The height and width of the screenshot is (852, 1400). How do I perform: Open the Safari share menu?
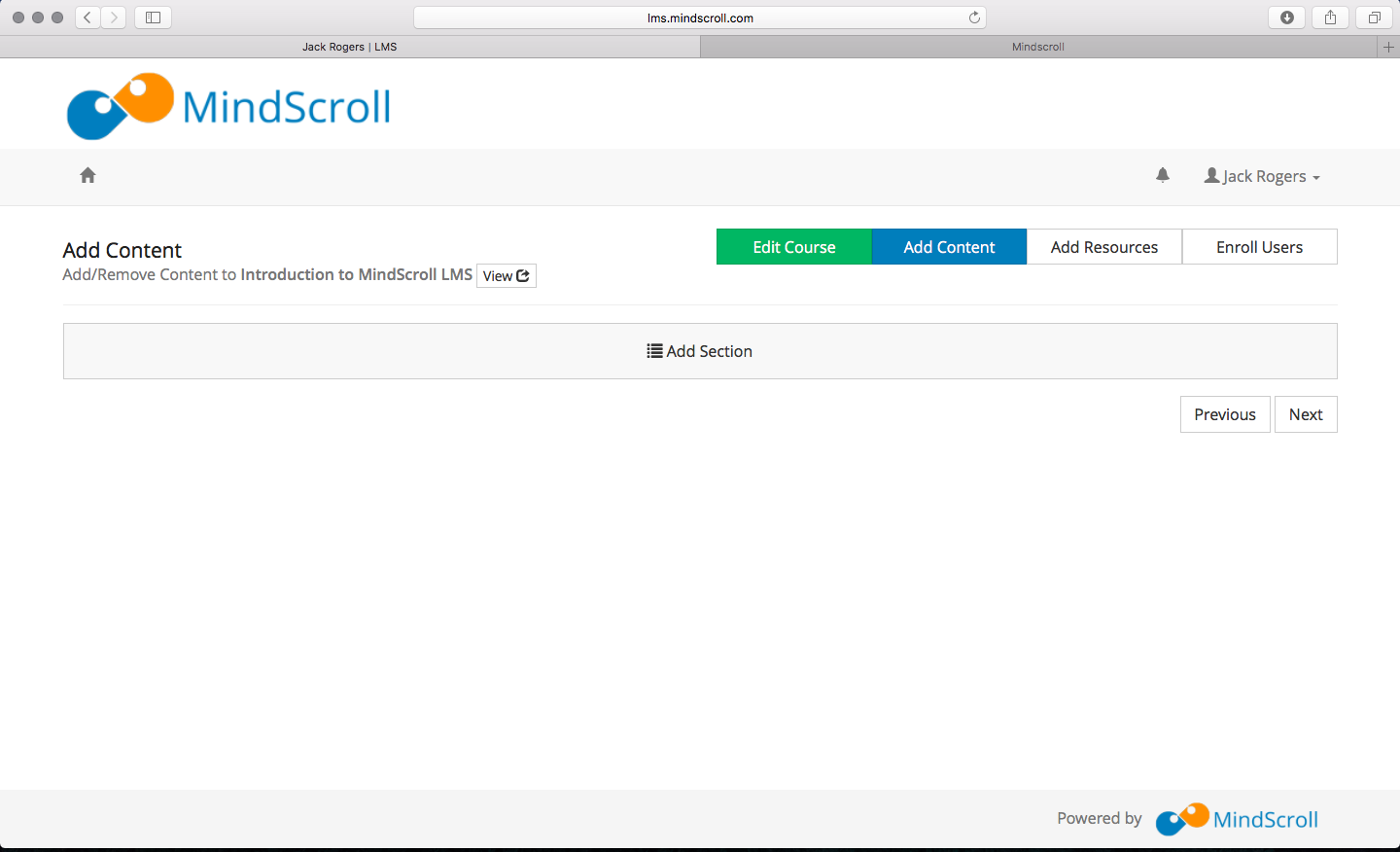1330,18
